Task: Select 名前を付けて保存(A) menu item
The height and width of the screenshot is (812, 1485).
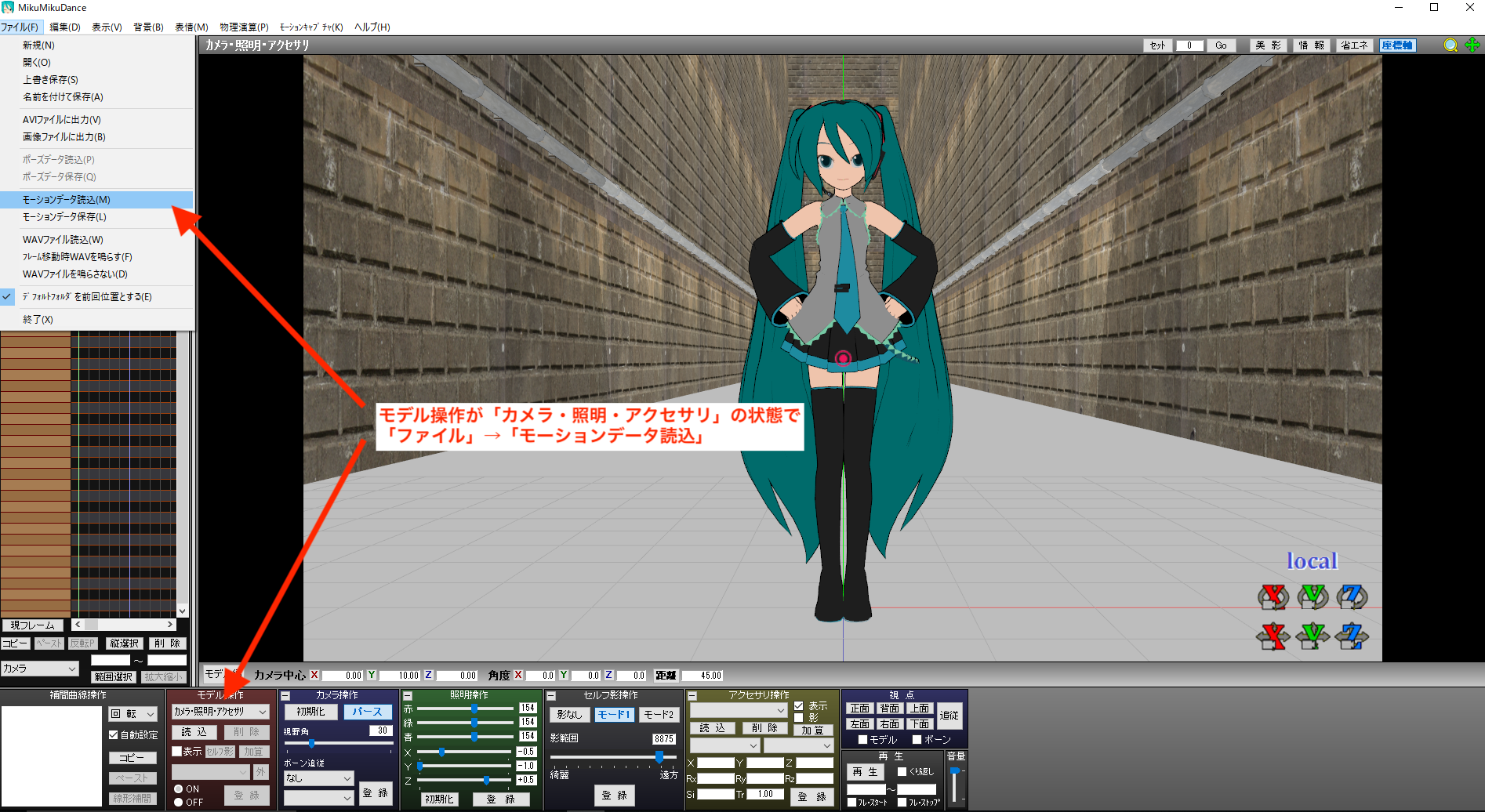Action: [96, 97]
